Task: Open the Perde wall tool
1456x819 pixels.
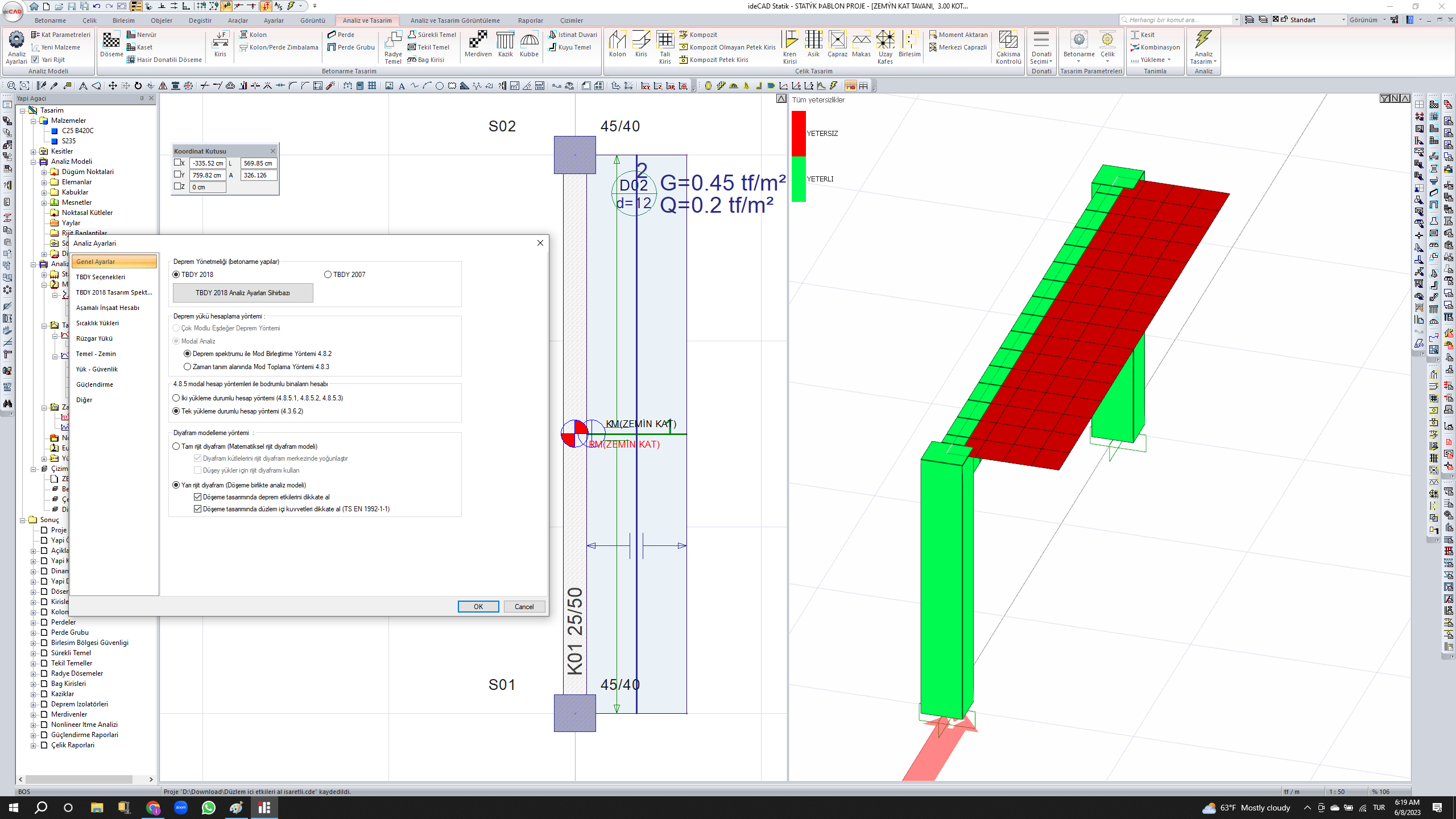Action: coord(341,35)
